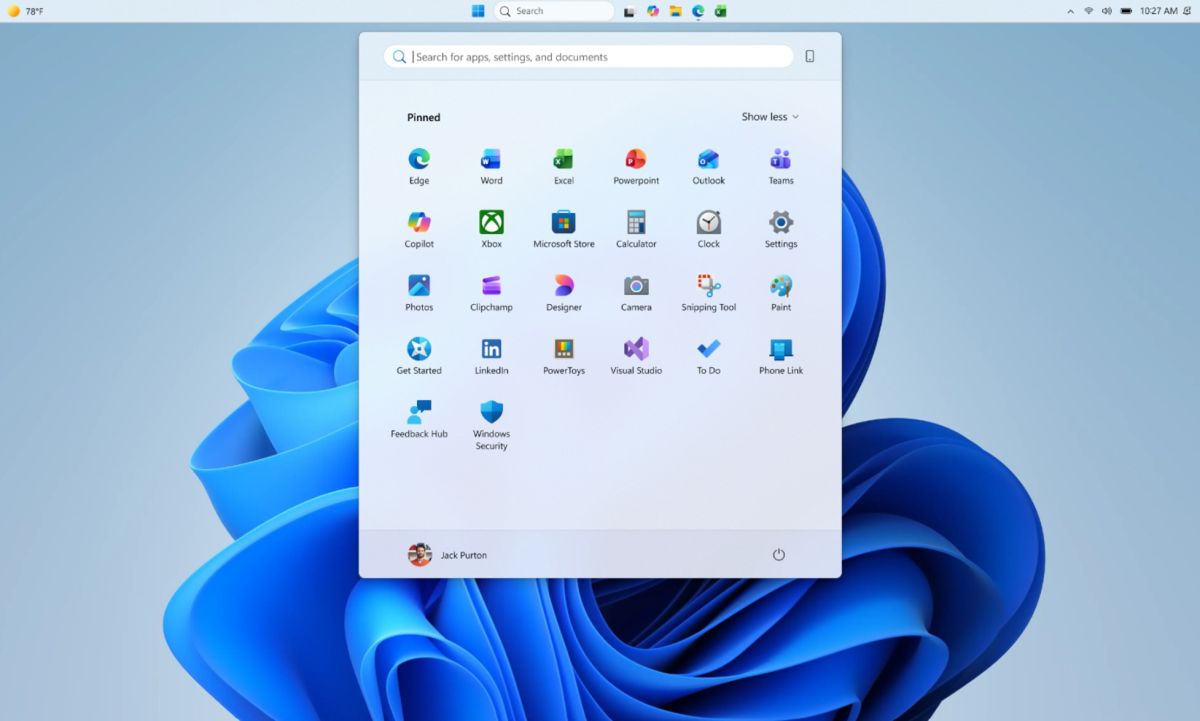
Task: Open Windows Security
Action: (491, 425)
